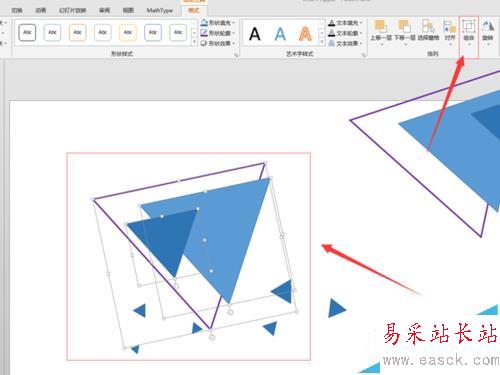Screen dimensions: 500x375
Task: Apply the fourth gray-outlined Abc shape style
Action: coord(103,33)
